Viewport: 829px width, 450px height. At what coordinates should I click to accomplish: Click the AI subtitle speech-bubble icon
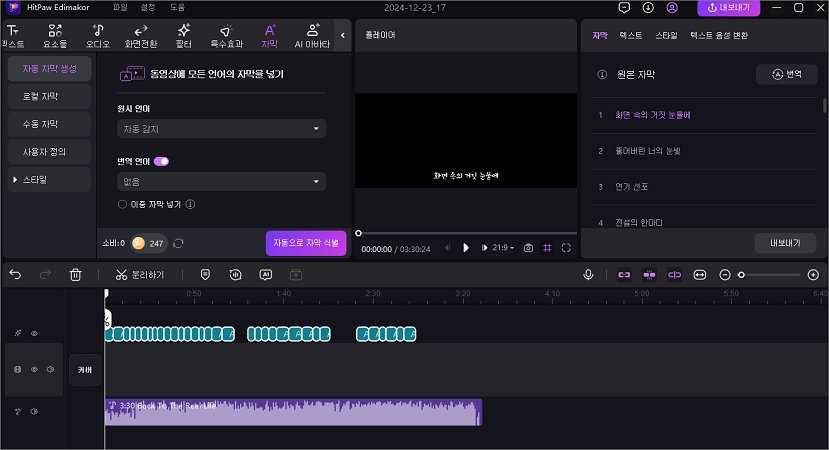[265, 274]
